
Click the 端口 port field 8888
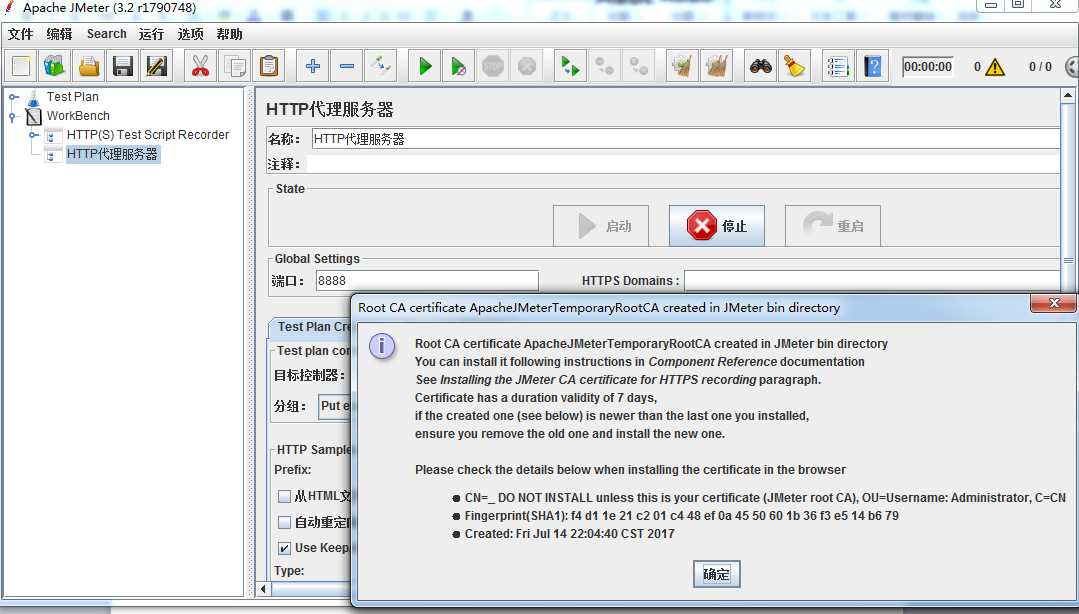pos(427,281)
